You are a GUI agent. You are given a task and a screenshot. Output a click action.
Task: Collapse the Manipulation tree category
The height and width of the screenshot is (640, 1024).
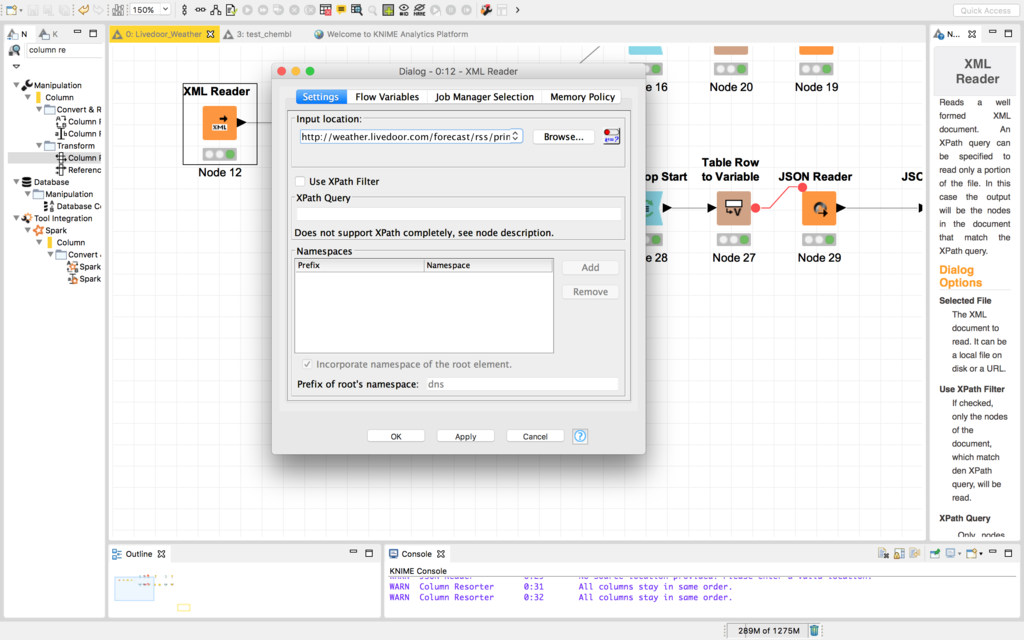click(x=16, y=85)
